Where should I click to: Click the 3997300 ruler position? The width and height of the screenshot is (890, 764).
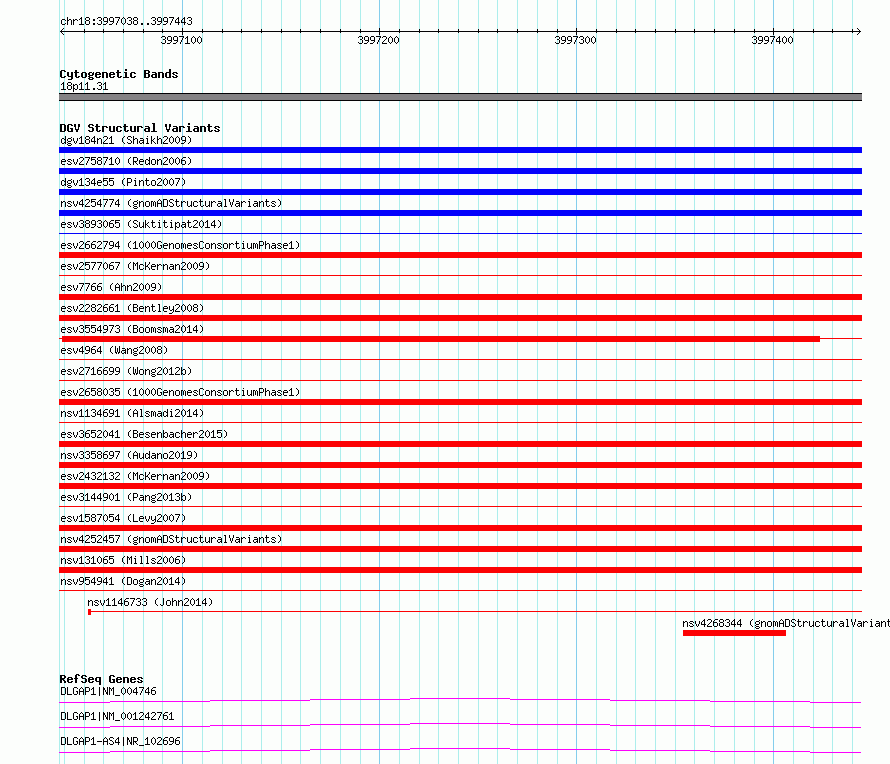point(576,40)
